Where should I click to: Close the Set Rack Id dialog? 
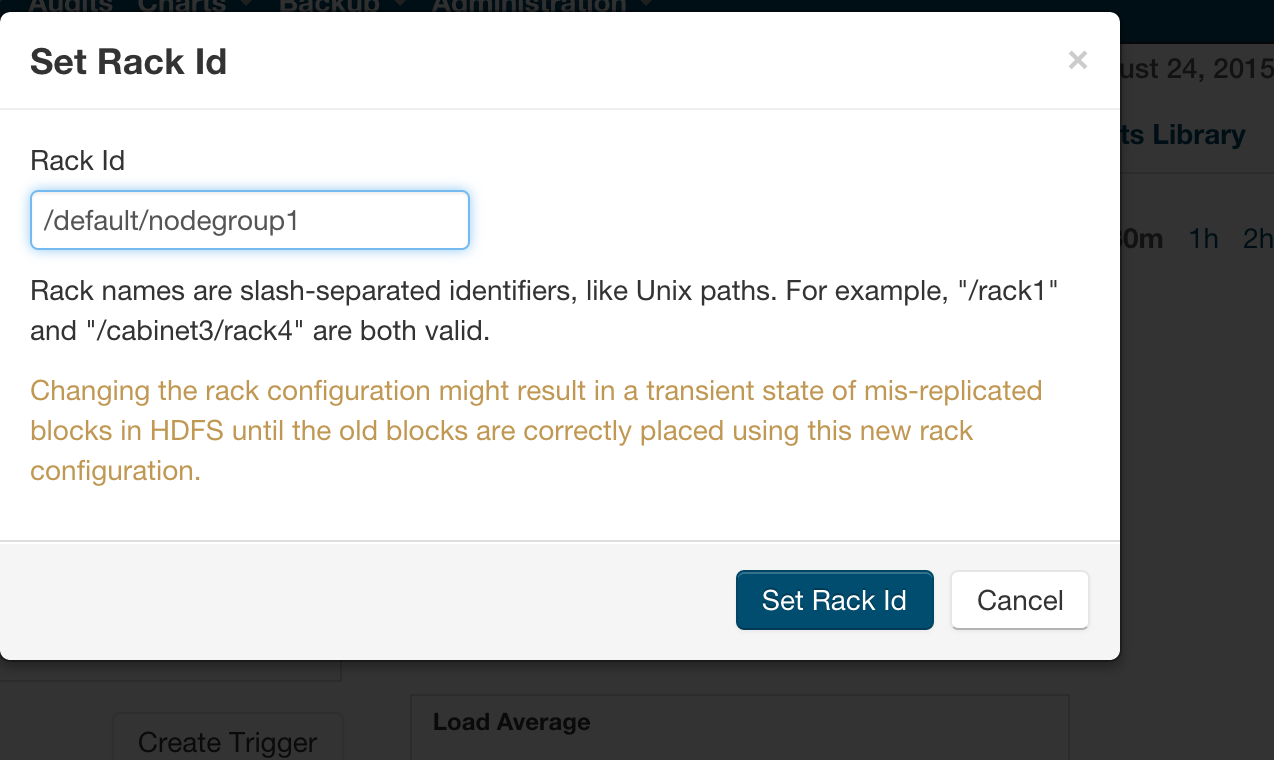click(1077, 61)
